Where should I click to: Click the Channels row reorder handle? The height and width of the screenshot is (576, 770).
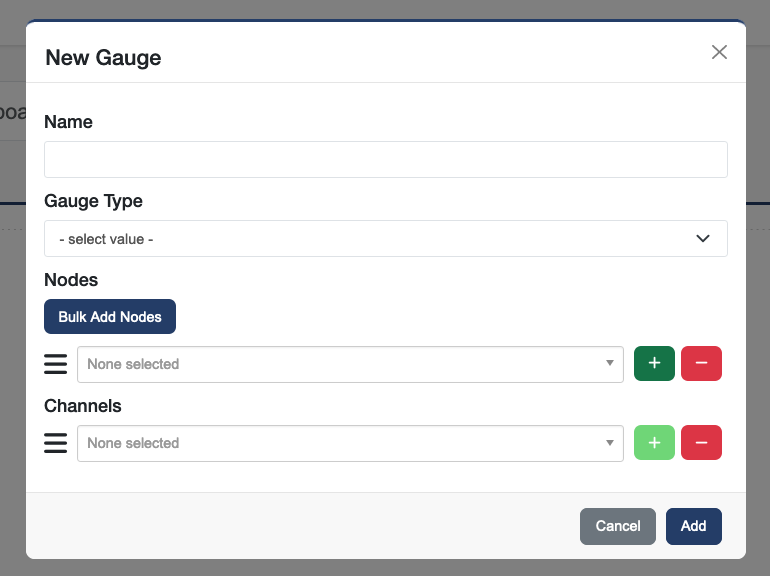point(56,443)
